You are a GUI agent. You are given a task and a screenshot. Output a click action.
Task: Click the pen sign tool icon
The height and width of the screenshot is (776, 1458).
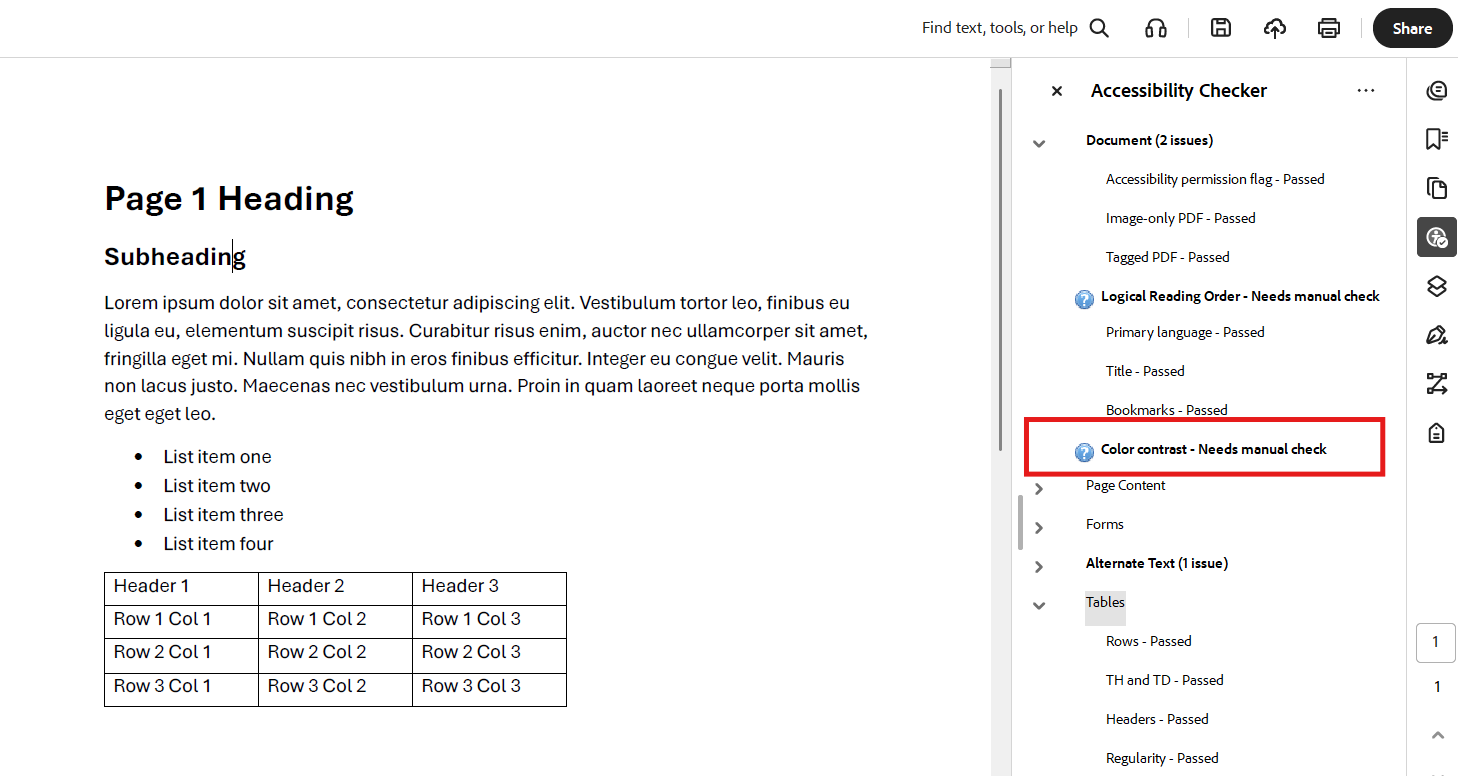1437,335
